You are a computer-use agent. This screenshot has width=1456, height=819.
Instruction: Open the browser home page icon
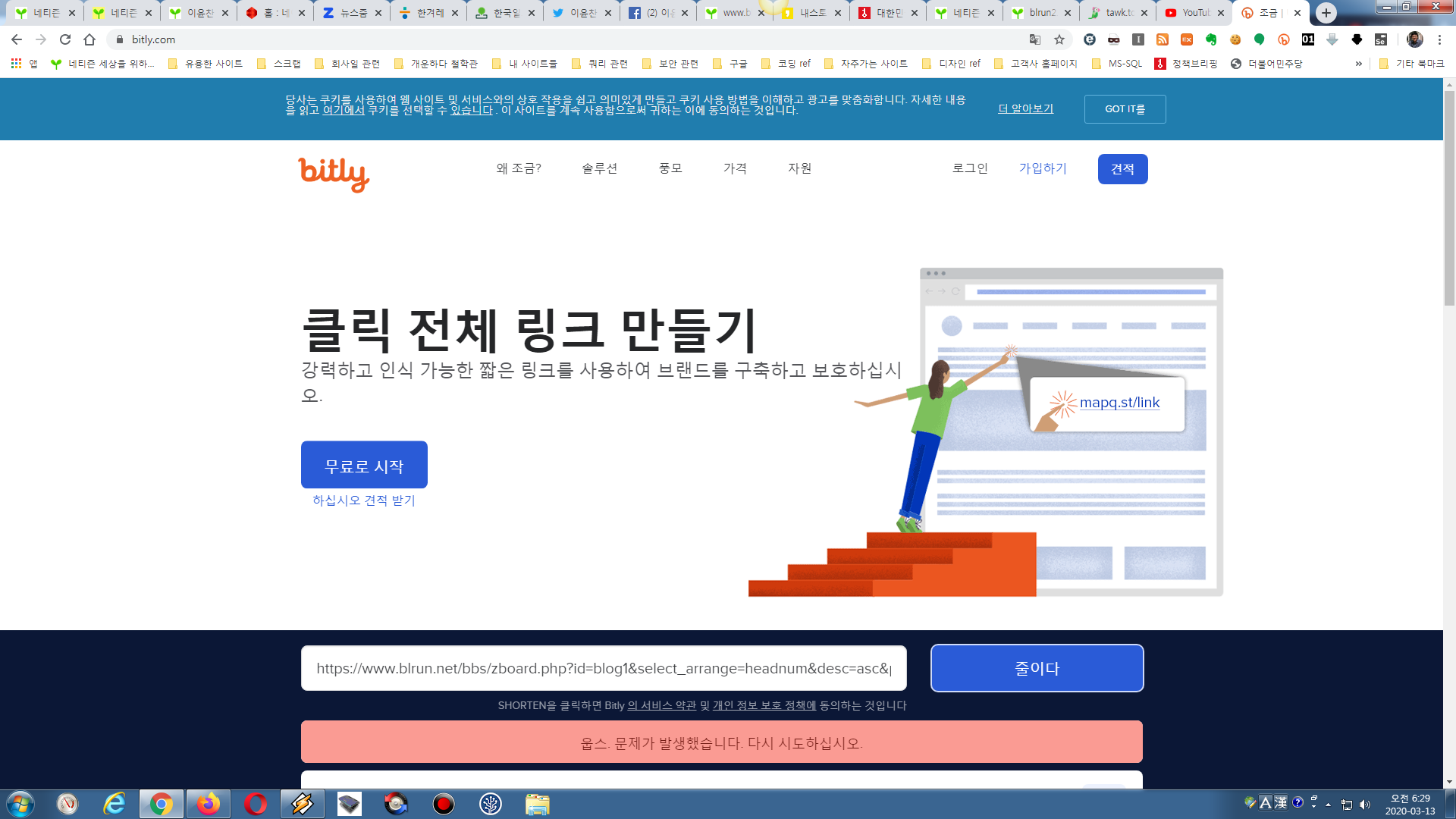[x=89, y=39]
